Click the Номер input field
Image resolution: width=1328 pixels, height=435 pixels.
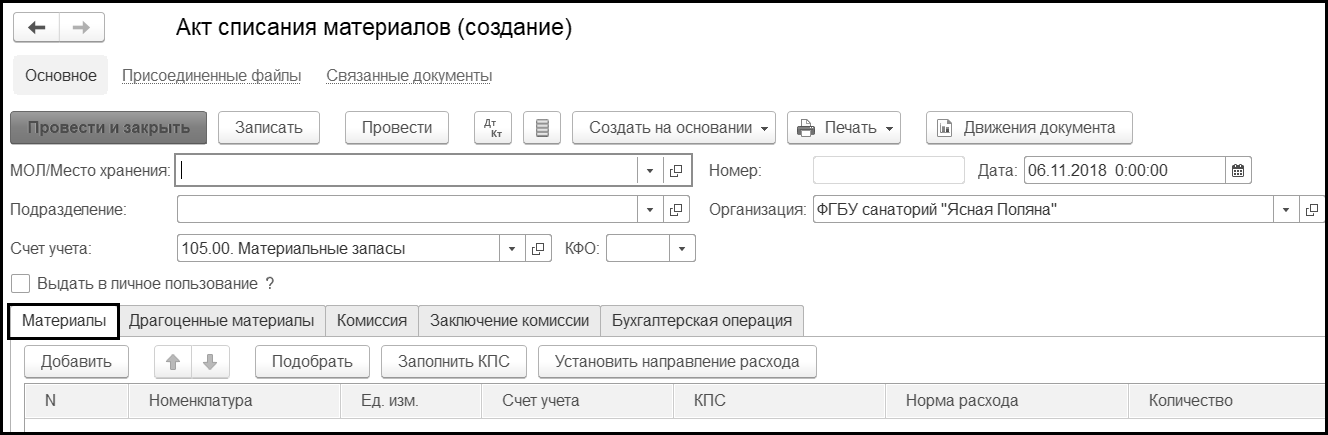click(889, 171)
